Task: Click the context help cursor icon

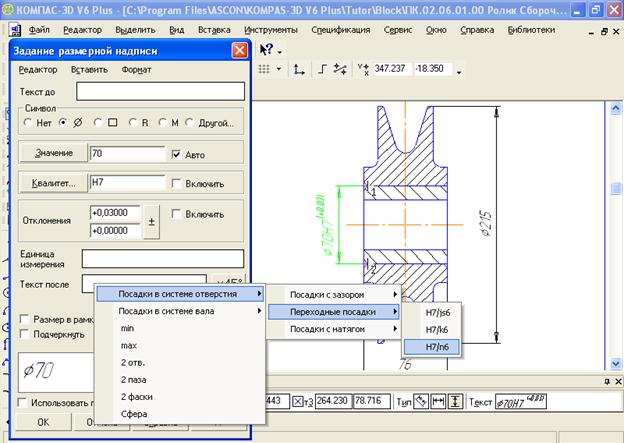Action: (x=267, y=49)
